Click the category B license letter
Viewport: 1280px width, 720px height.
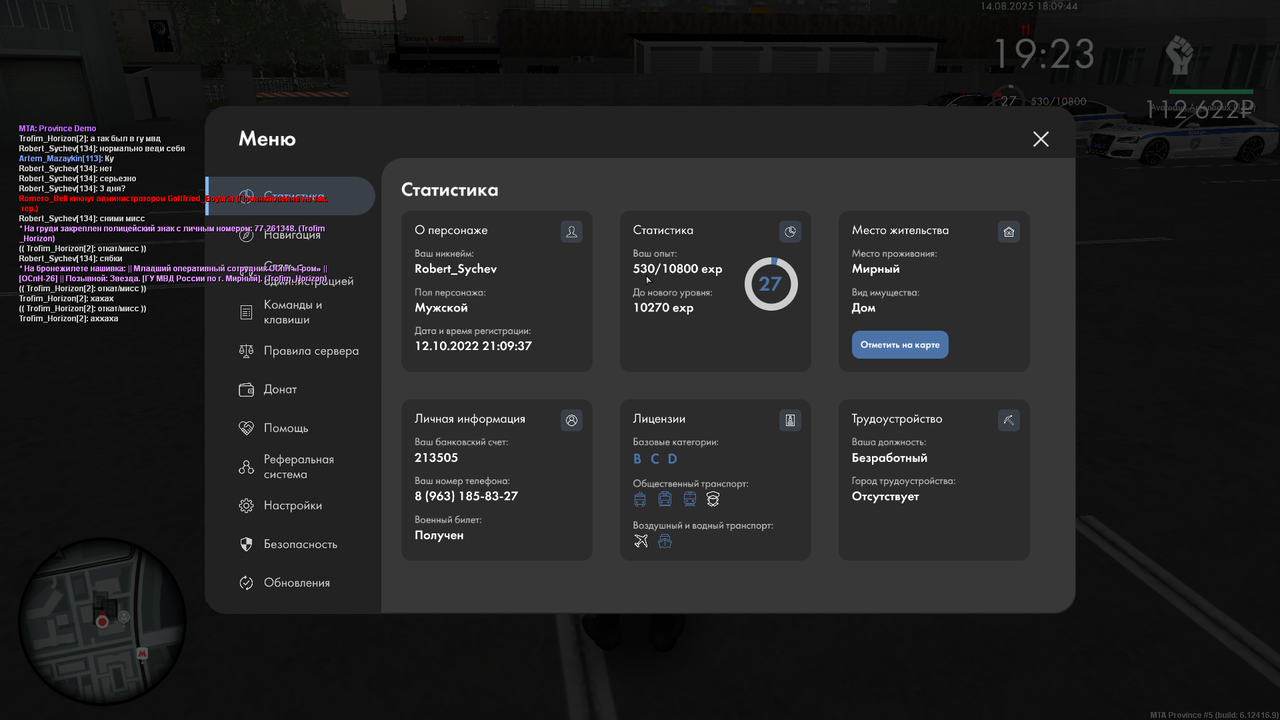(x=637, y=459)
